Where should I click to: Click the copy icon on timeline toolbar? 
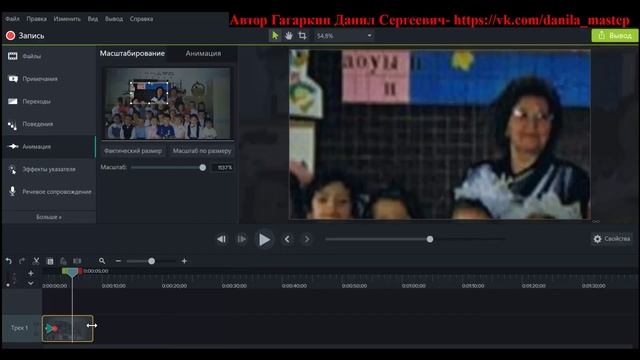pos(50,261)
